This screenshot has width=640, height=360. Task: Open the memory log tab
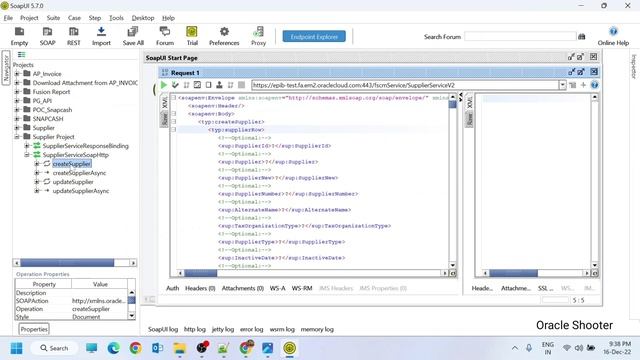(317, 329)
